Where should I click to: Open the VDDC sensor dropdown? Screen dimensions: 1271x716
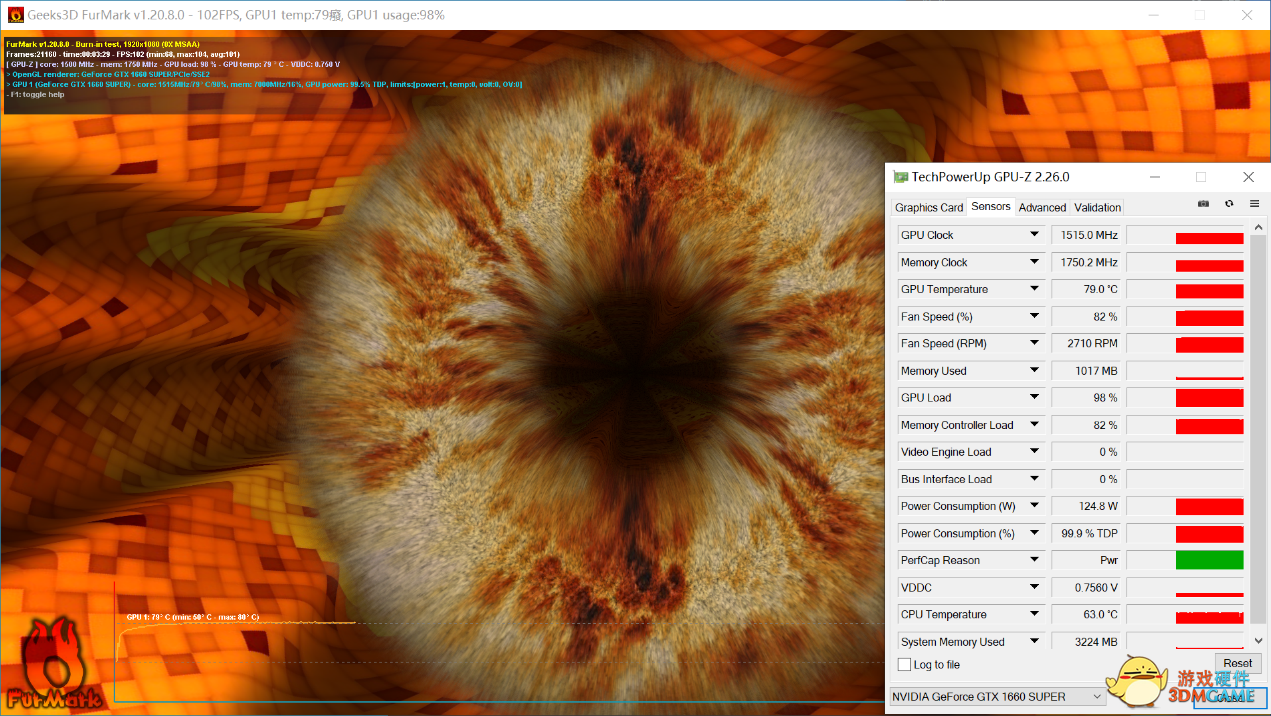(1035, 587)
